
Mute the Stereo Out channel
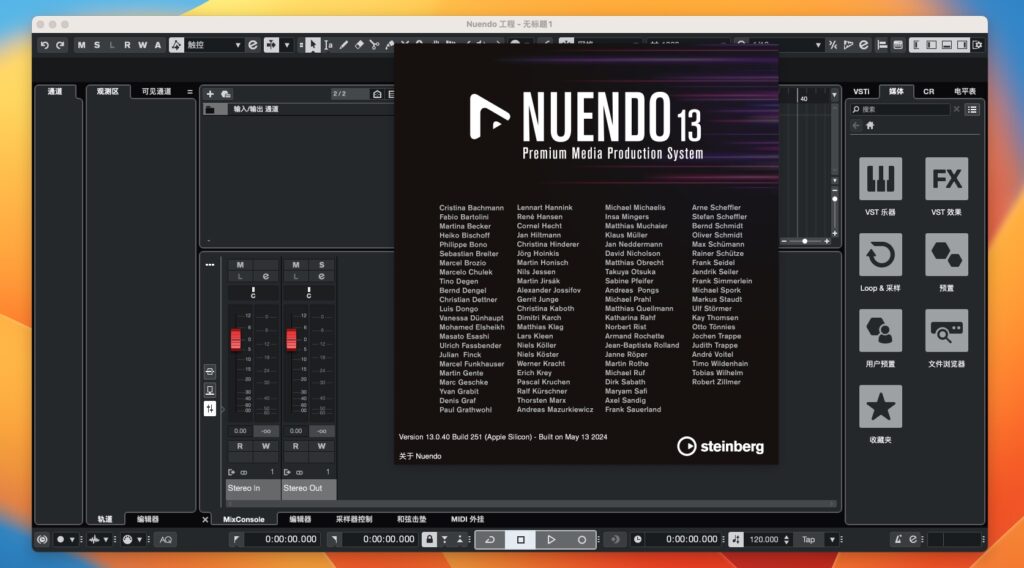tap(296, 265)
